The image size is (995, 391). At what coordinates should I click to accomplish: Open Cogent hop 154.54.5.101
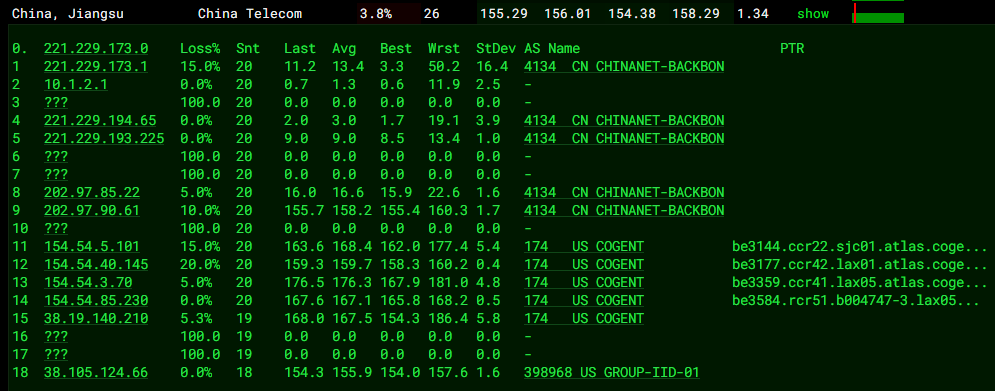tap(92, 246)
